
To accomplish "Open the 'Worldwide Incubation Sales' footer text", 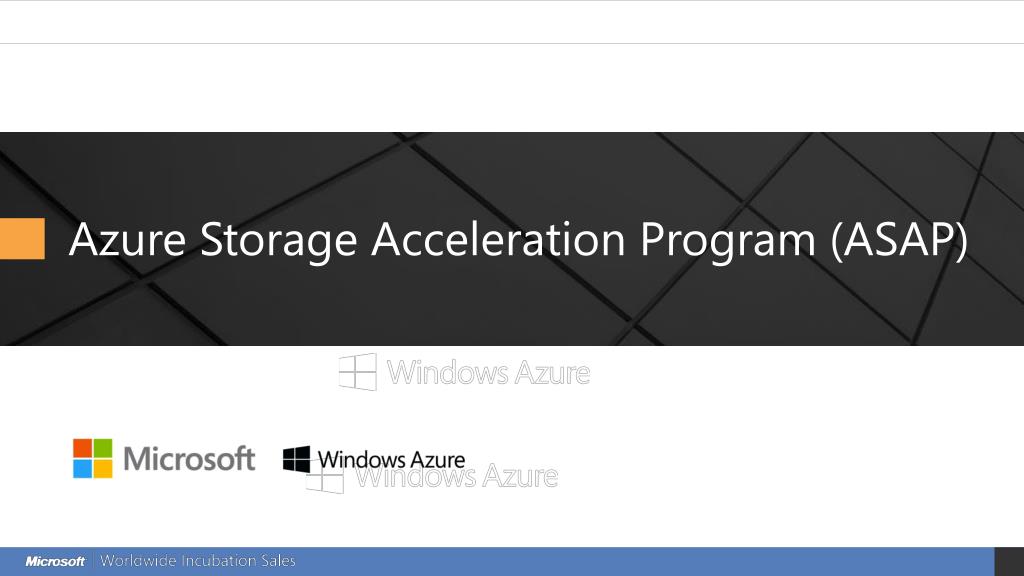I will pyautogui.click(x=198, y=561).
